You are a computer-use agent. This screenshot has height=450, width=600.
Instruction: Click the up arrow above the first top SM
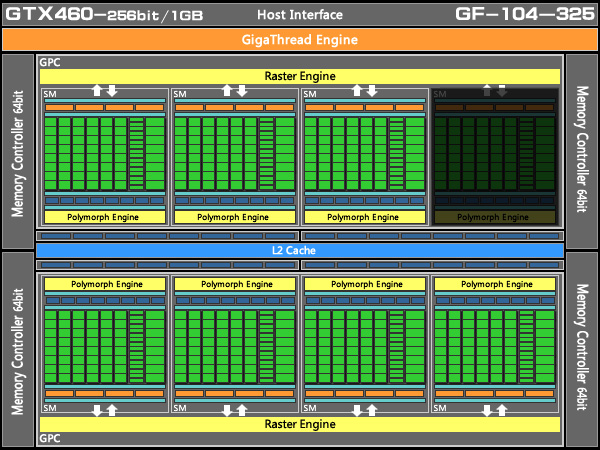pyautogui.click(x=97, y=91)
